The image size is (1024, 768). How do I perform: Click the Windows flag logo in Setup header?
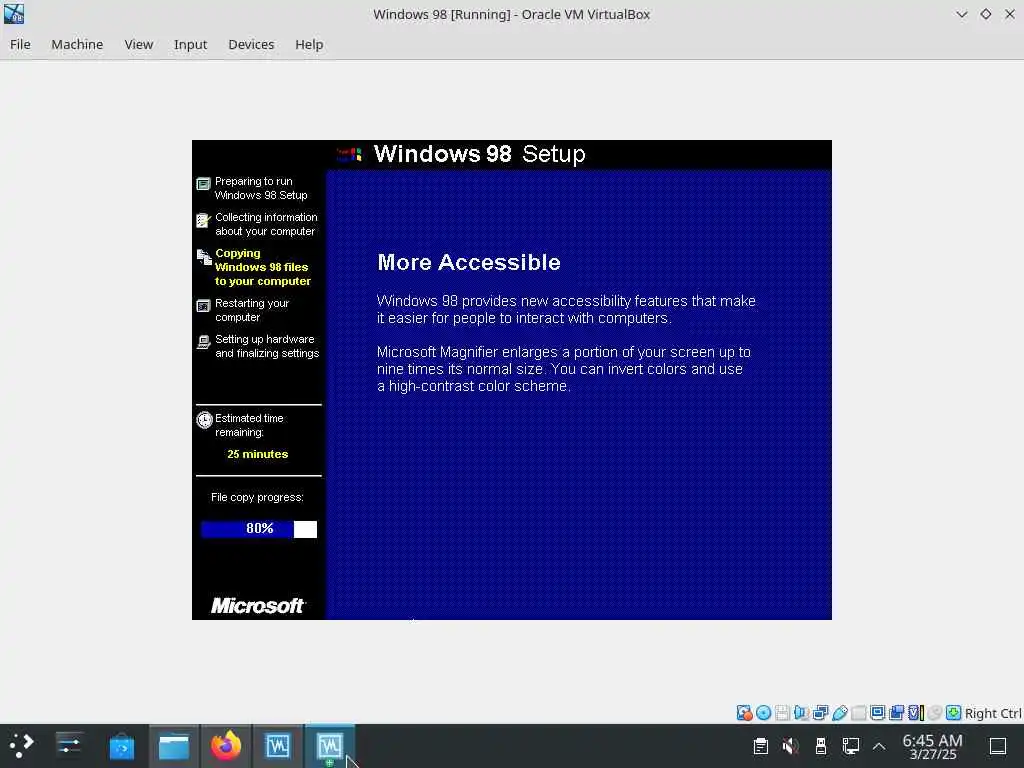[349, 154]
